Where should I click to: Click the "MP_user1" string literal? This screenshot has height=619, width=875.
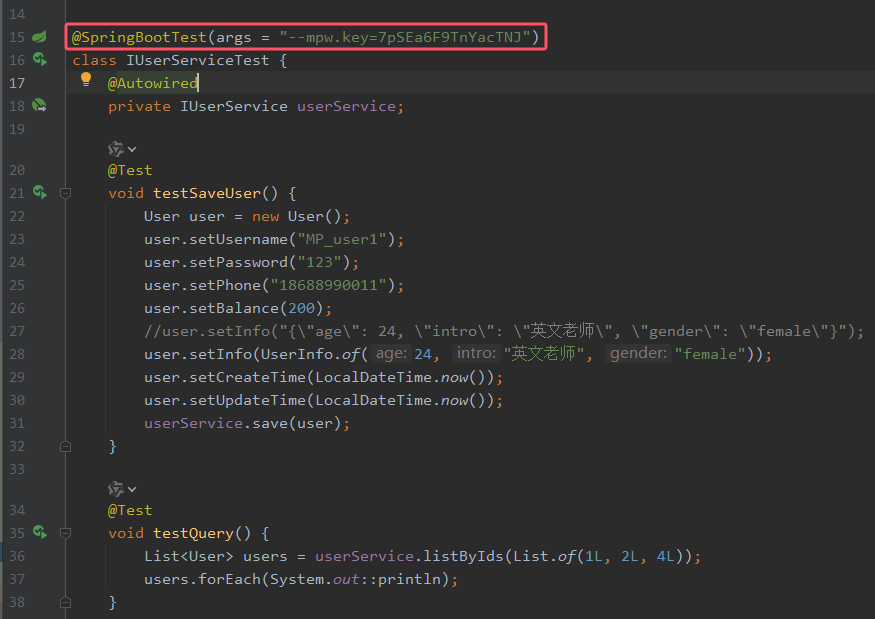pos(342,239)
